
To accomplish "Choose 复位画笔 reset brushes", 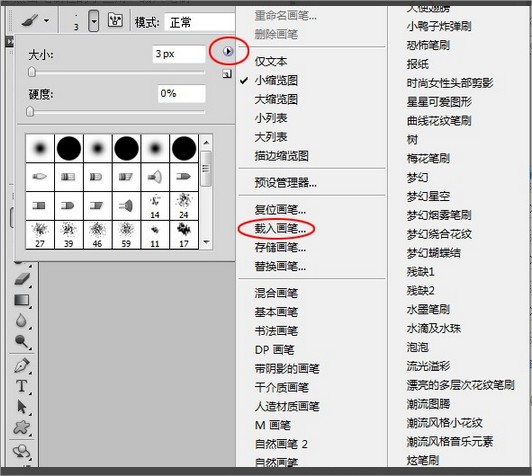I will 280,210.
